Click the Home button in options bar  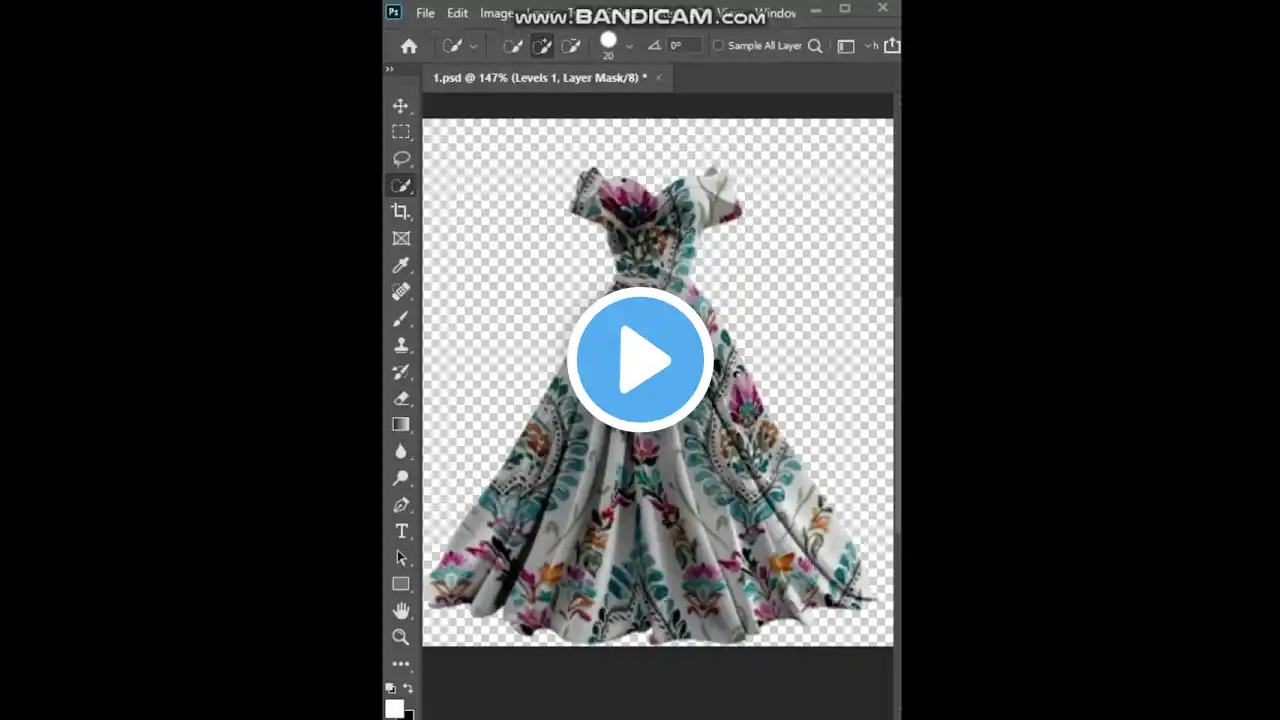click(408, 45)
